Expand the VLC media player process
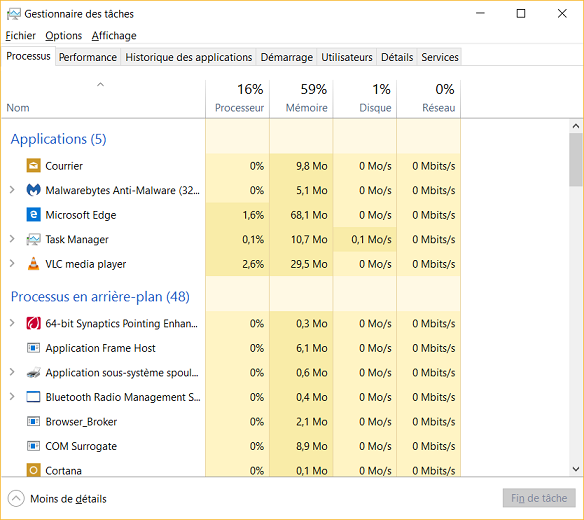This screenshot has height=520, width=584. [x=12, y=264]
